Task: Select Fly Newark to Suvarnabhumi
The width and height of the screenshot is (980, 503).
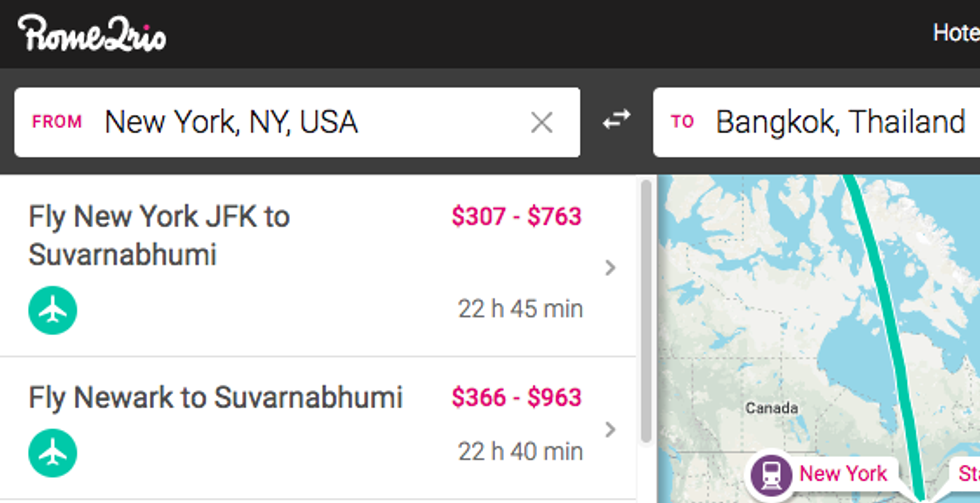Action: tap(215, 397)
